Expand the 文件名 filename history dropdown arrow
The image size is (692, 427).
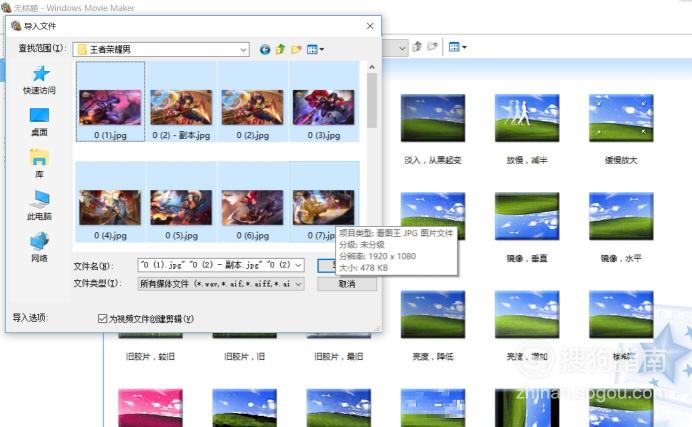[x=299, y=265]
